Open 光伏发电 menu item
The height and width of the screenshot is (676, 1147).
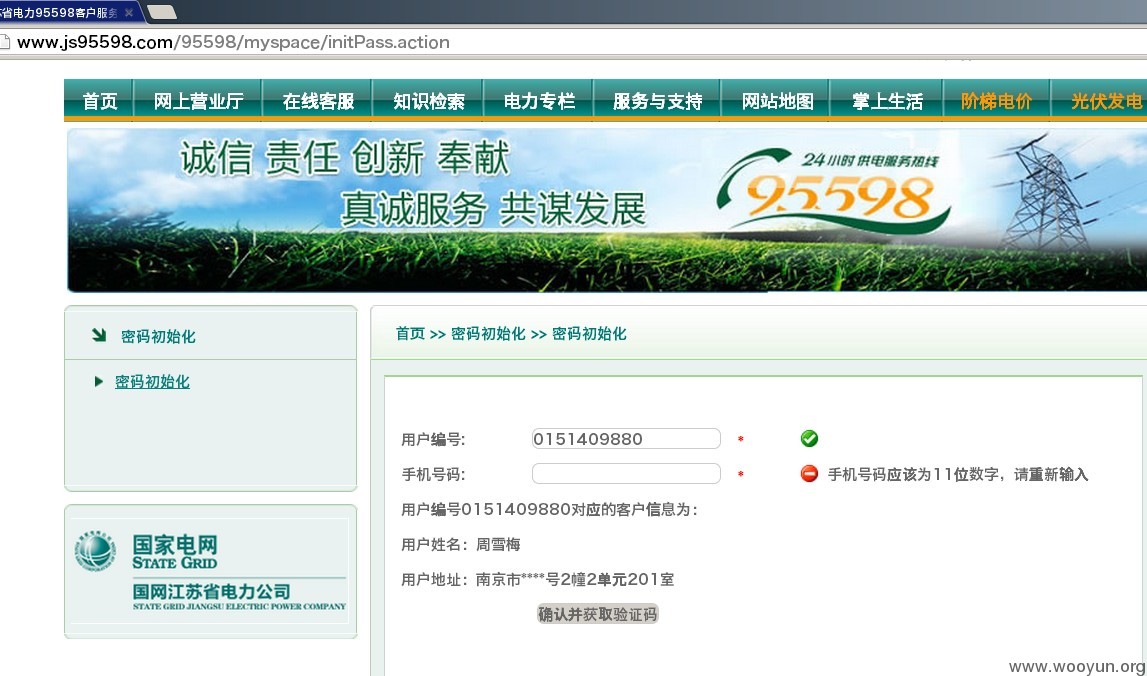1106,100
